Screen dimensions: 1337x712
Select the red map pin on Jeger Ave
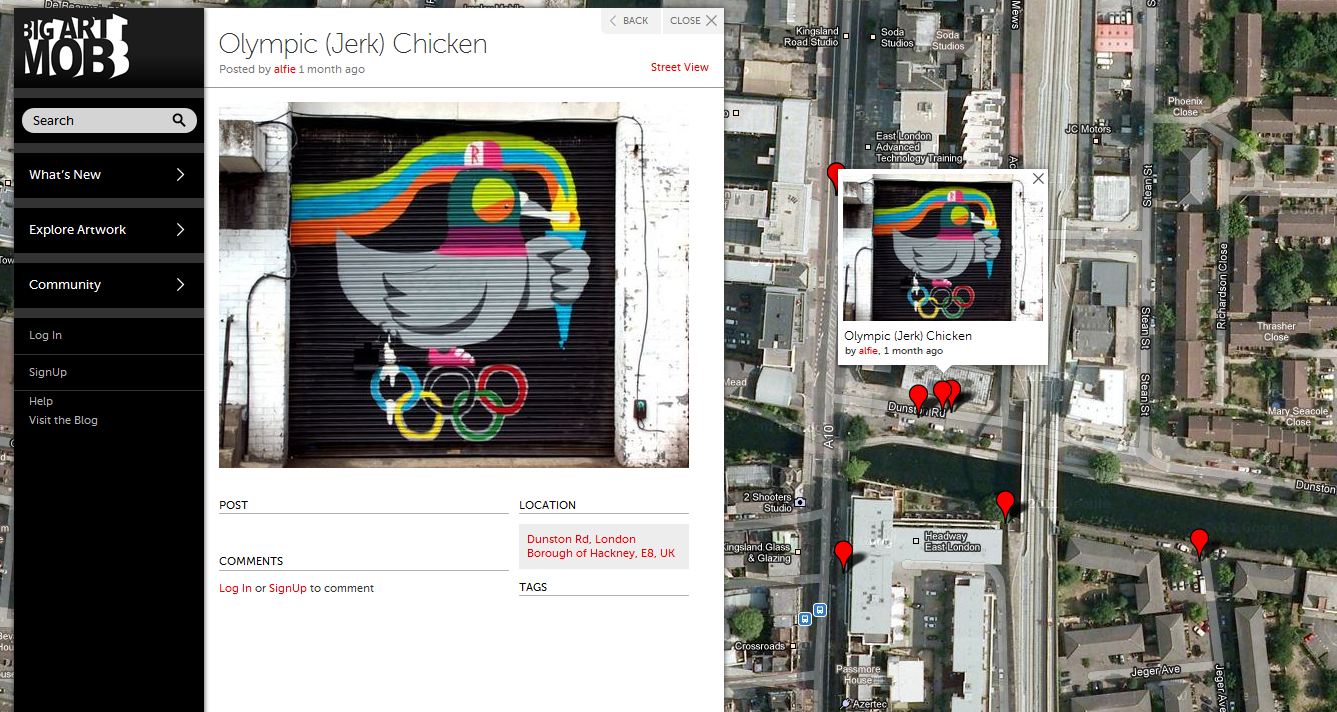click(1199, 542)
